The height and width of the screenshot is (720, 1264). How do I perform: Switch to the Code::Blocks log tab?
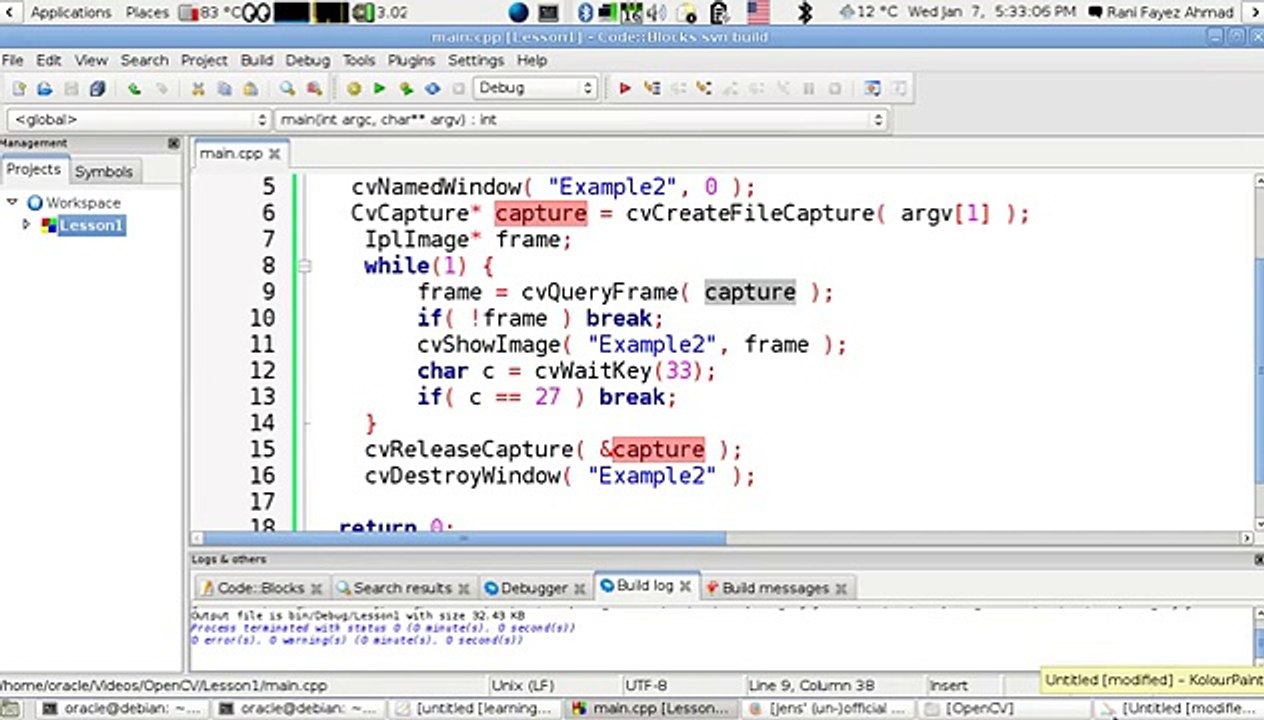click(261, 588)
